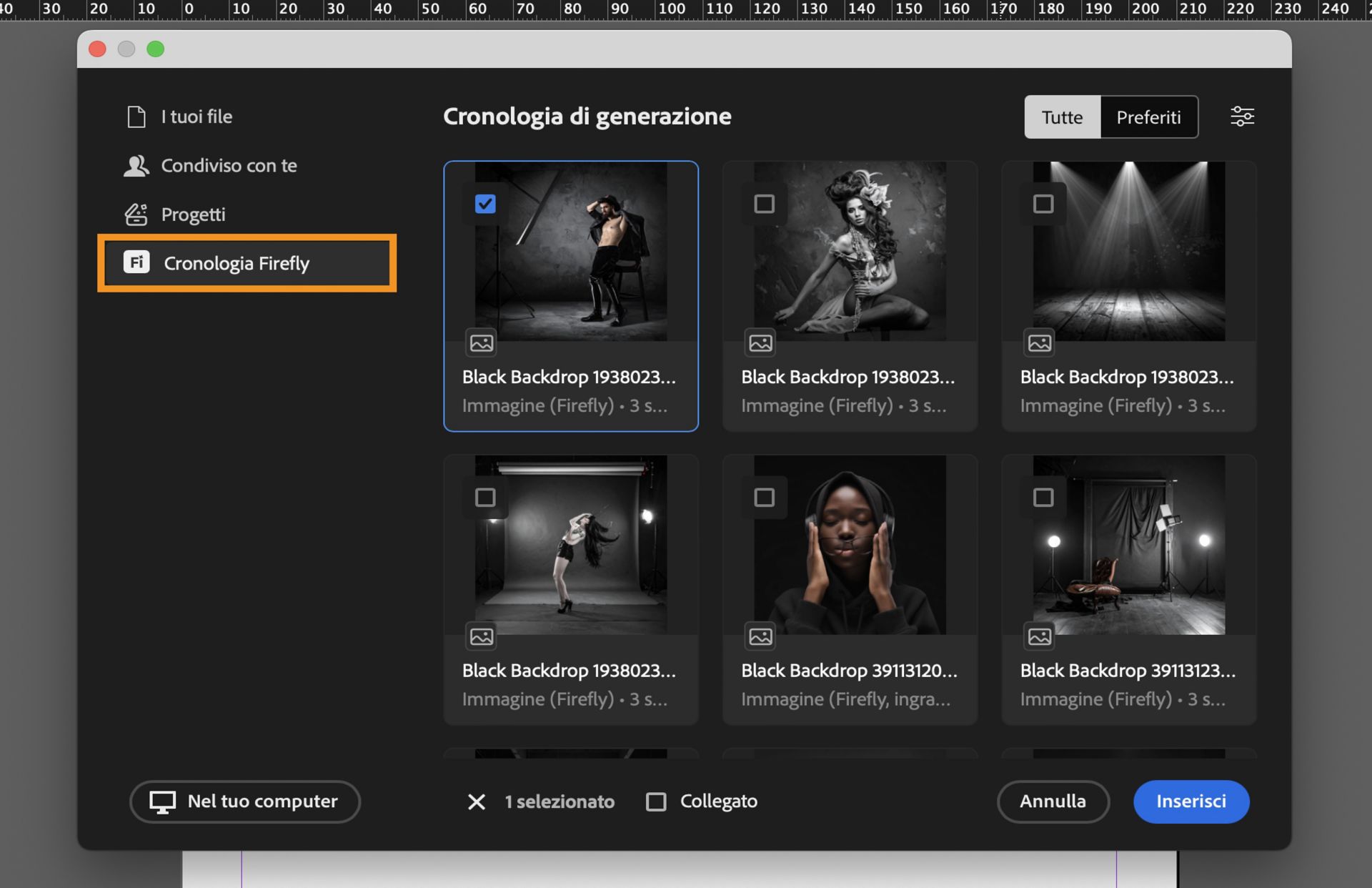Uncheck the seated man image checkbox
Image resolution: width=1372 pixels, height=888 pixels.
[485, 204]
